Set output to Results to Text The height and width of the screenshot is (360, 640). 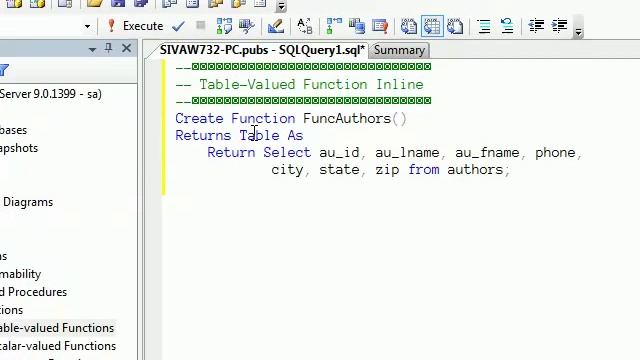click(x=409, y=26)
